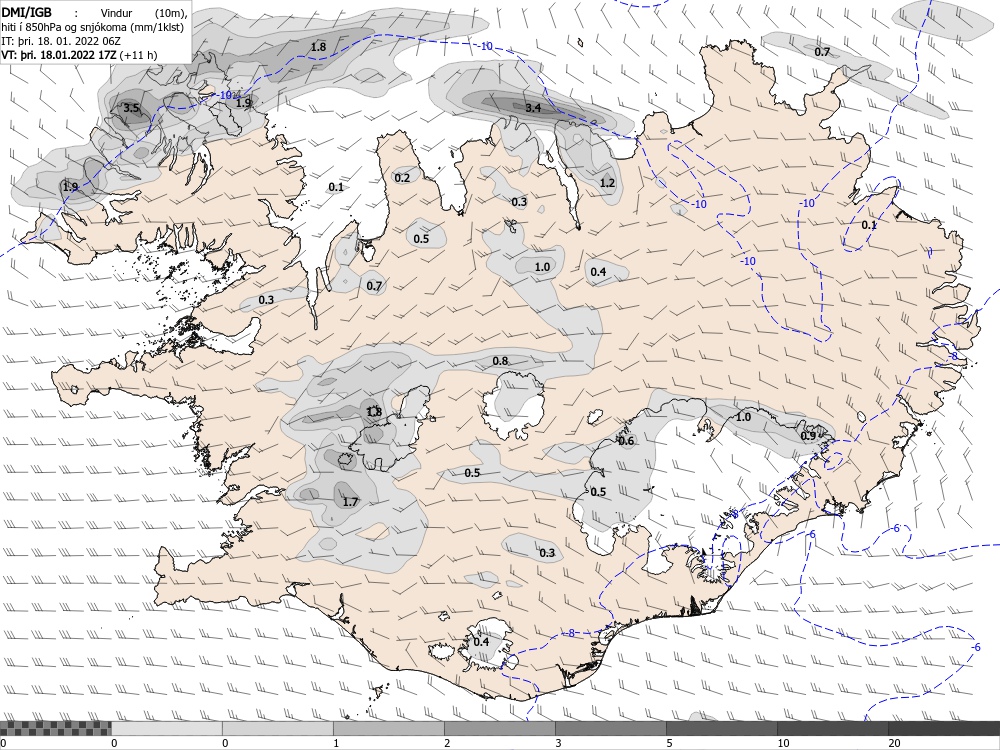Select the legend swatch between 2 and 3
Screen dimensions: 1000x750
(x=499, y=728)
